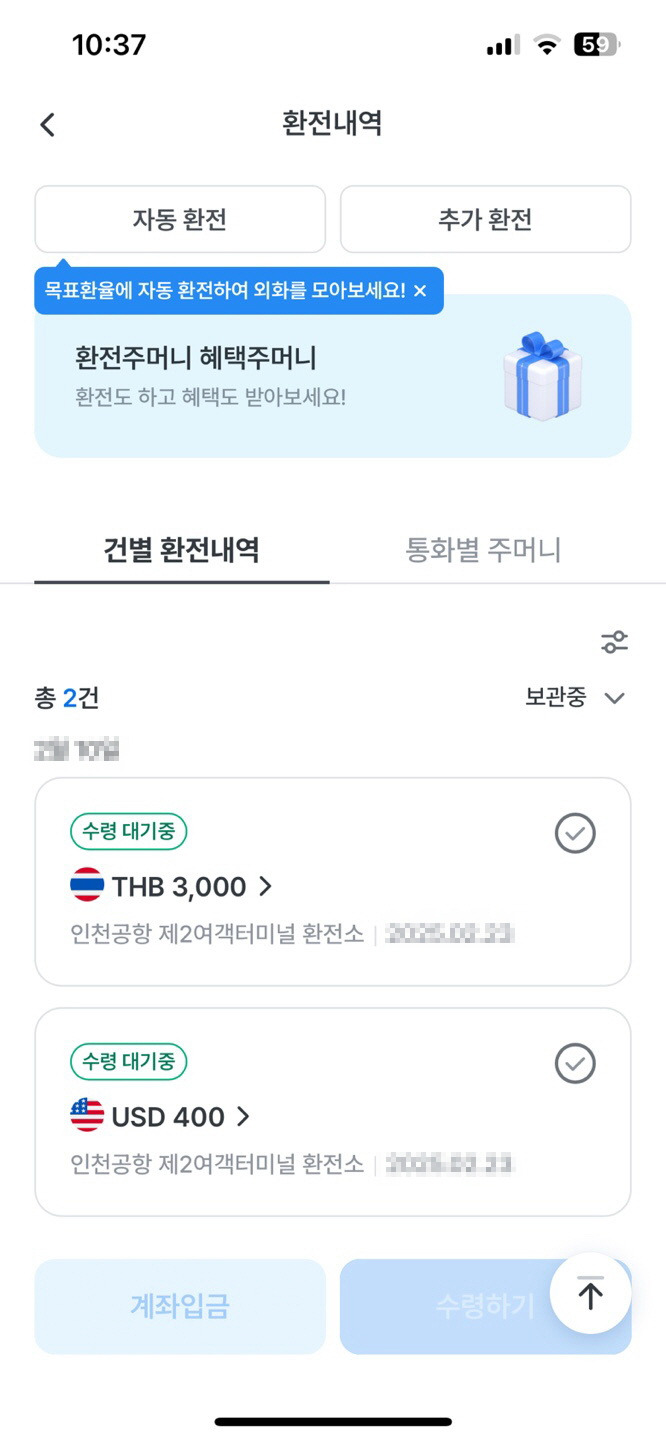The image size is (666, 1440).
Task: Tap the US flag icon next to USD 400
Action: pyautogui.click(x=86, y=1116)
